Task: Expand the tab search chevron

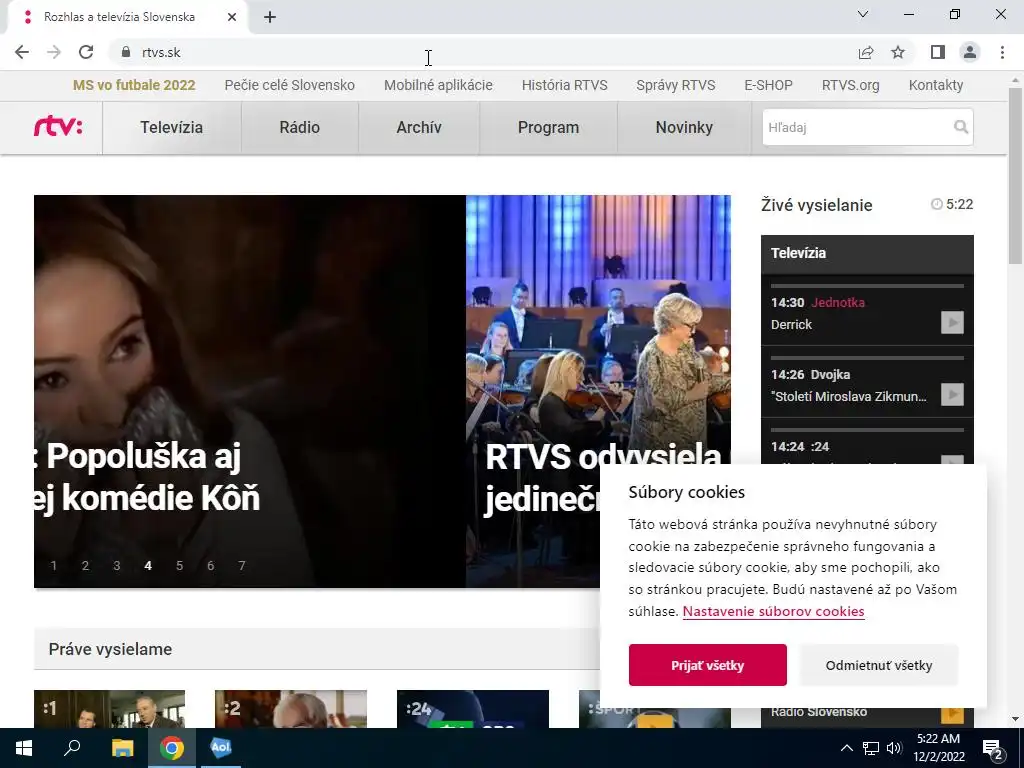Action: (x=863, y=14)
